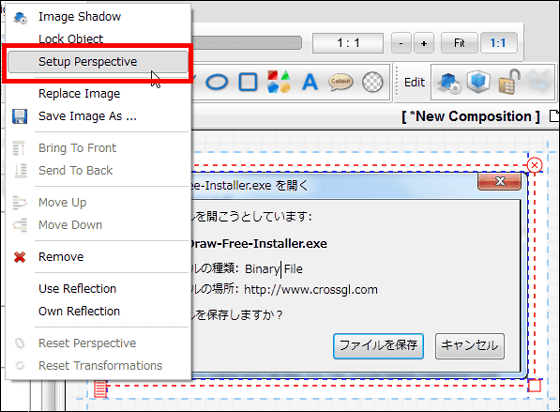Click the 1 : 1 zoom ratio field
The image size is (560, 412).
coord(348,43)
